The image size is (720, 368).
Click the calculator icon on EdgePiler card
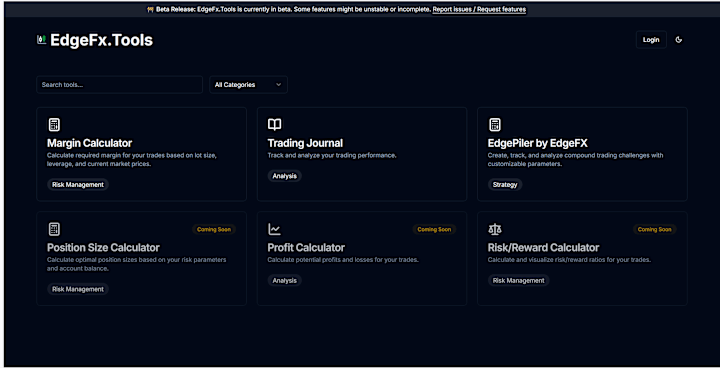[x=495, y=125]
